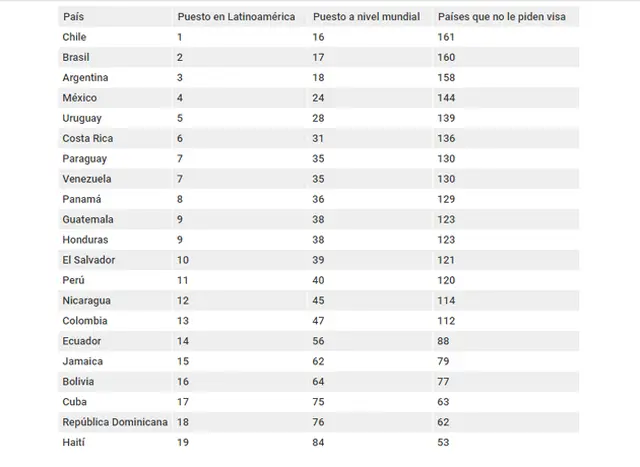Screen dimensions: 640x467
Task: Select the Chile country cell
Action: click(74, 37)
